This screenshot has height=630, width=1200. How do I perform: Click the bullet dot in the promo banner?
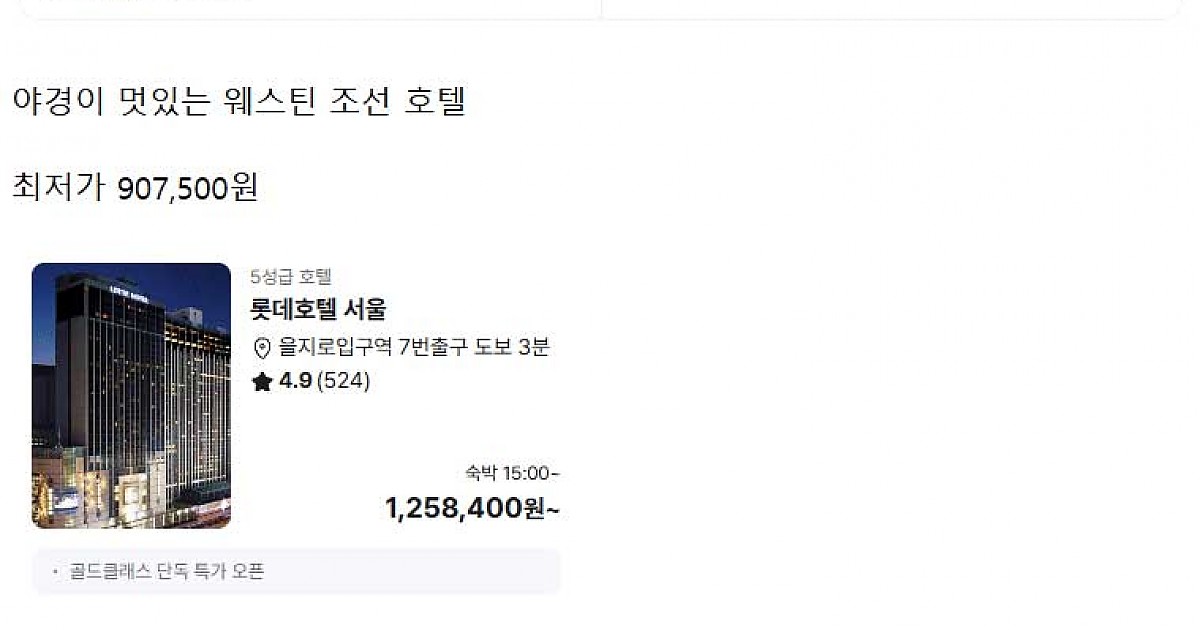click(x=55, y=572)
